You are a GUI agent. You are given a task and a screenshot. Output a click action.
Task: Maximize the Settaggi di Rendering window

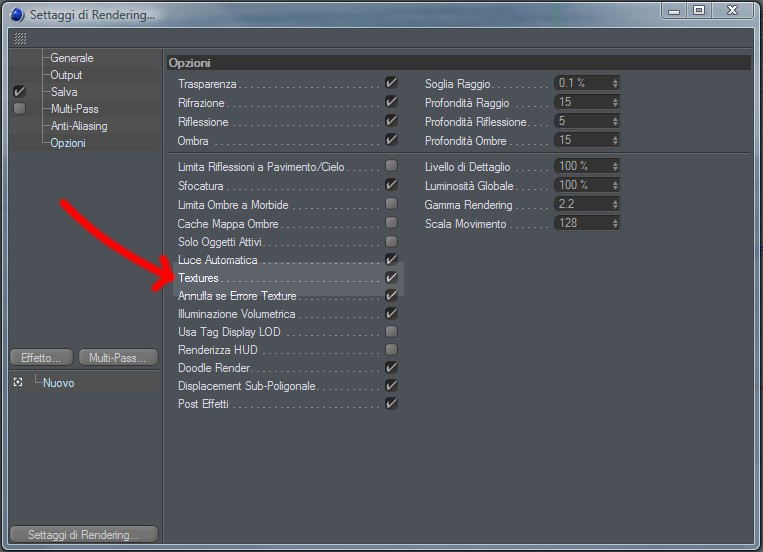(x=699, y=11)
